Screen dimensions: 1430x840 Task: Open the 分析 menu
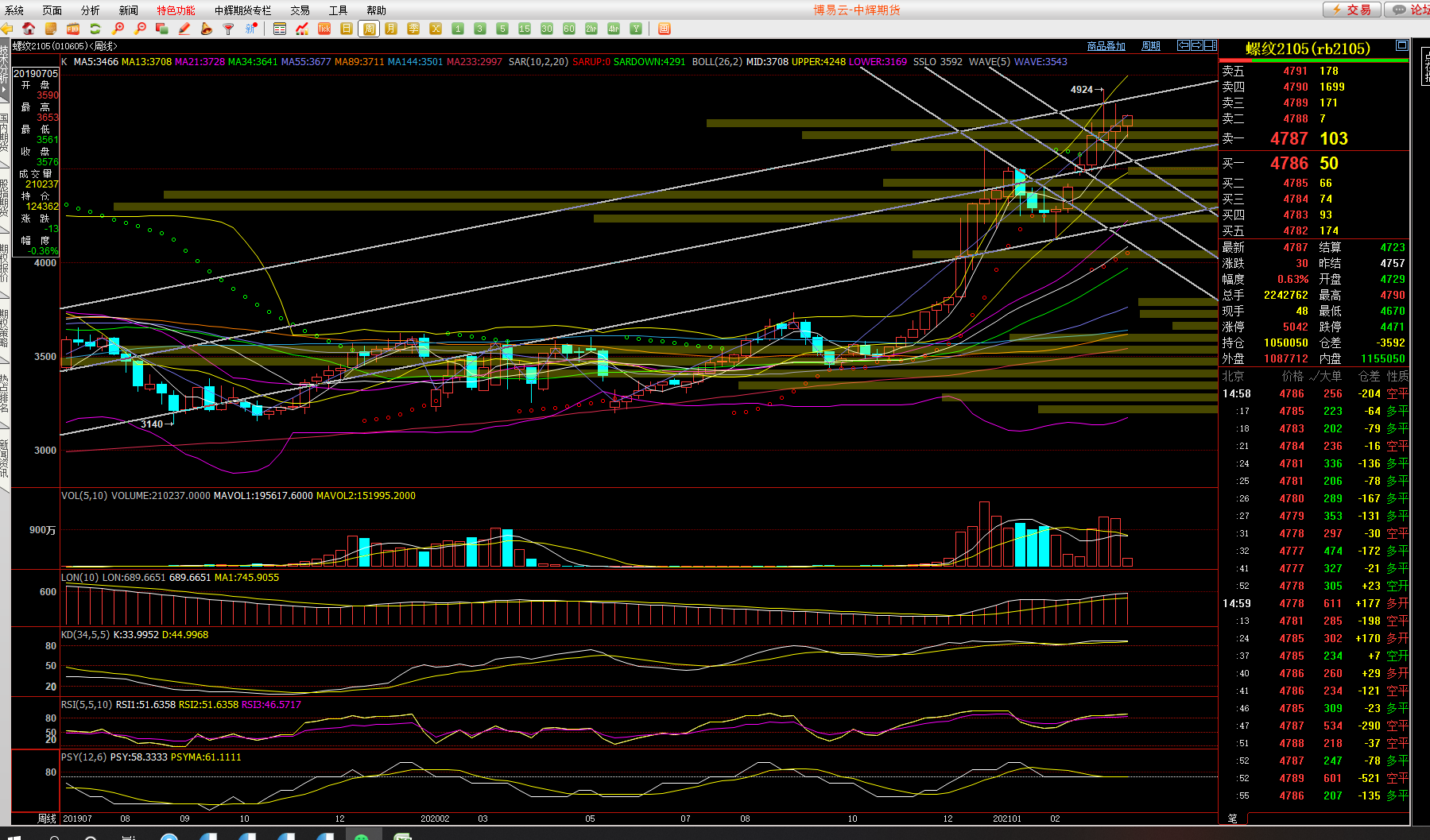click(x=91, y=10)
